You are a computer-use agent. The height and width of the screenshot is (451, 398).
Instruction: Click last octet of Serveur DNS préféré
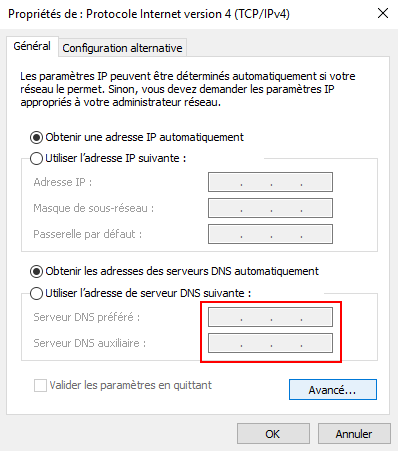click(x=316, y=317)
